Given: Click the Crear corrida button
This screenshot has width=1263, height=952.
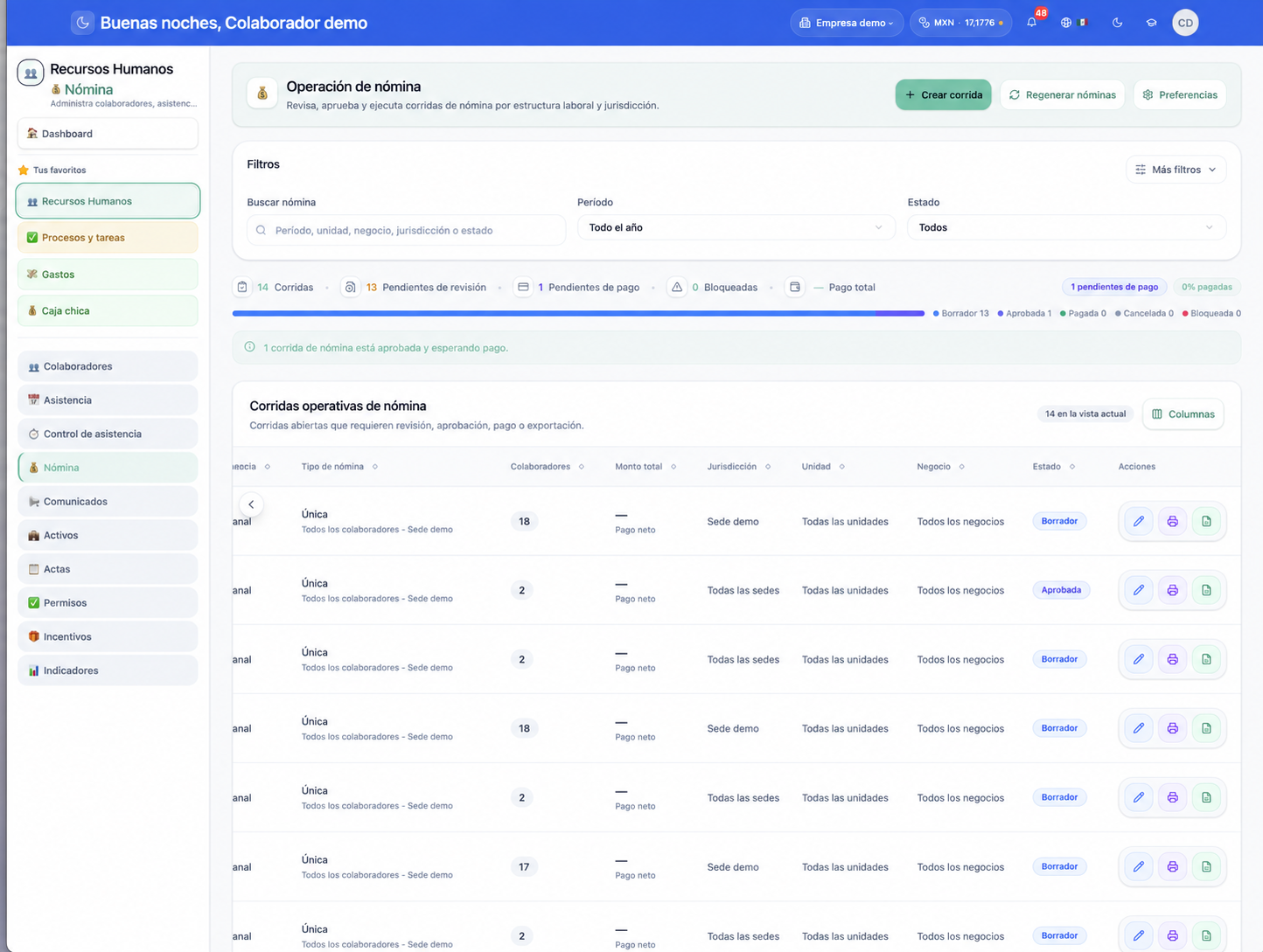Looking at the screenshot, I should pos(943,94).
